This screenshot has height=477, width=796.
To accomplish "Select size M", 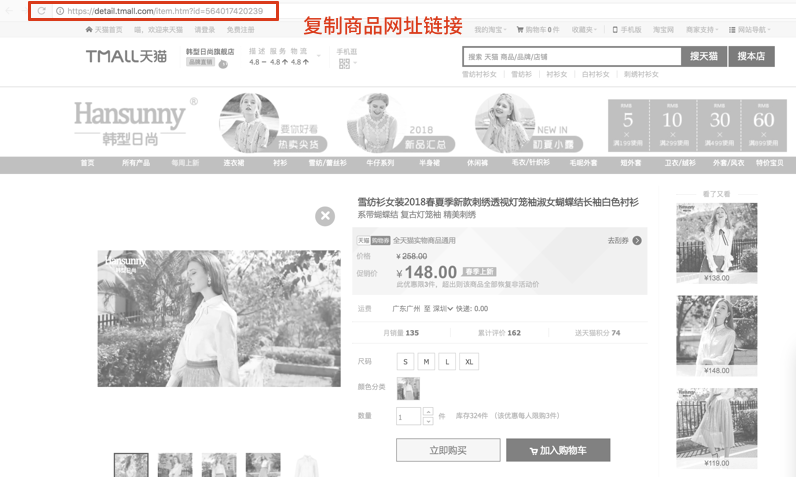I will coord(426,362).
